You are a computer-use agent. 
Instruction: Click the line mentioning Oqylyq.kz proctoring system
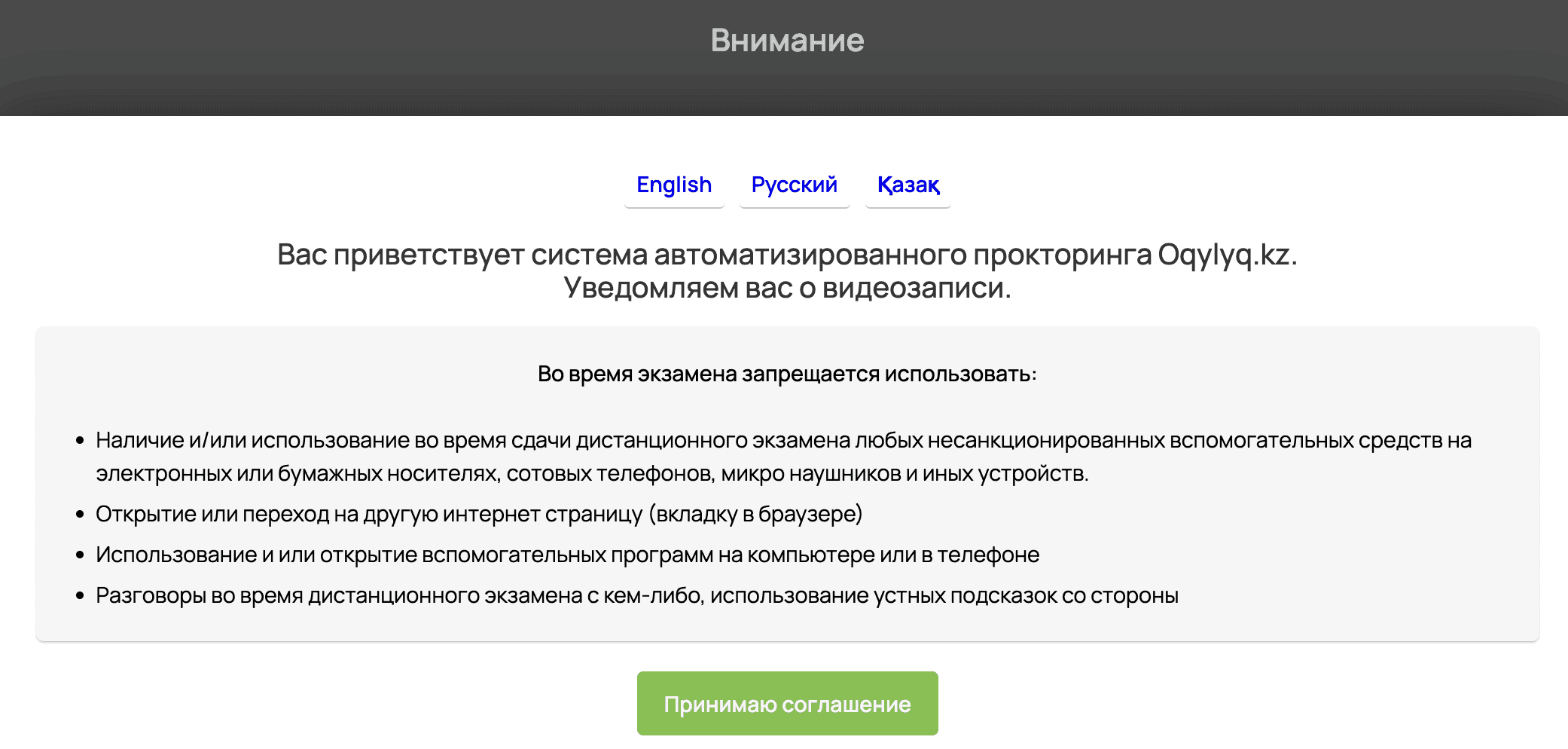coord(788,255)
